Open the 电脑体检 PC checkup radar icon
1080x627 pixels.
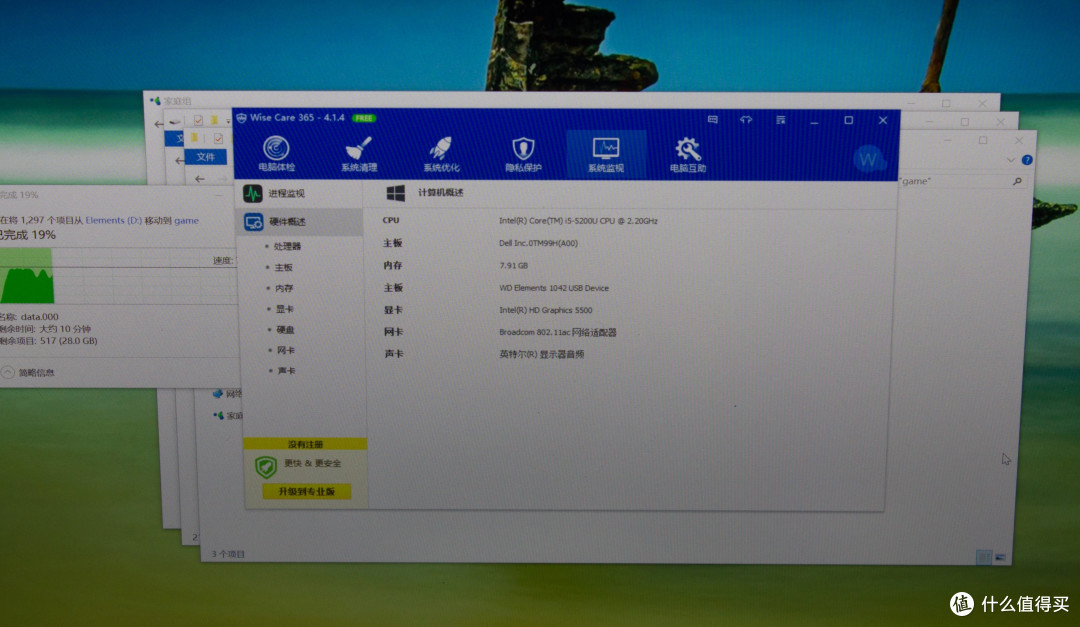tap(276, 148)
